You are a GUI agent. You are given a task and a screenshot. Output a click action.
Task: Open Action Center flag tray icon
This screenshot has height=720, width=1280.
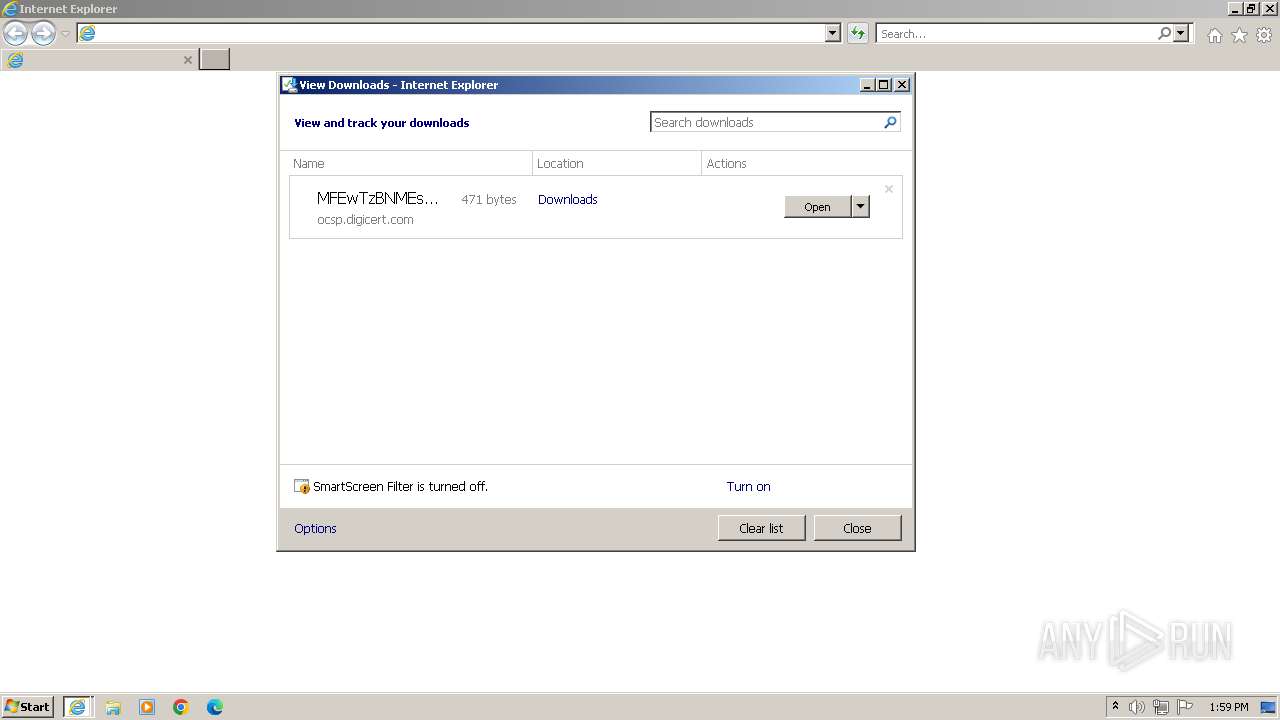1185,707
